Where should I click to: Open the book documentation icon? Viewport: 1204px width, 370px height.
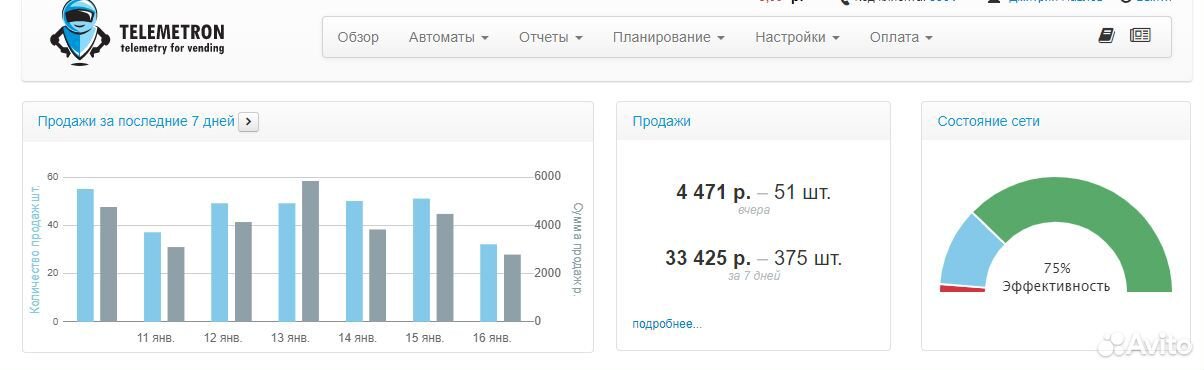click(x=1106, y=36)
